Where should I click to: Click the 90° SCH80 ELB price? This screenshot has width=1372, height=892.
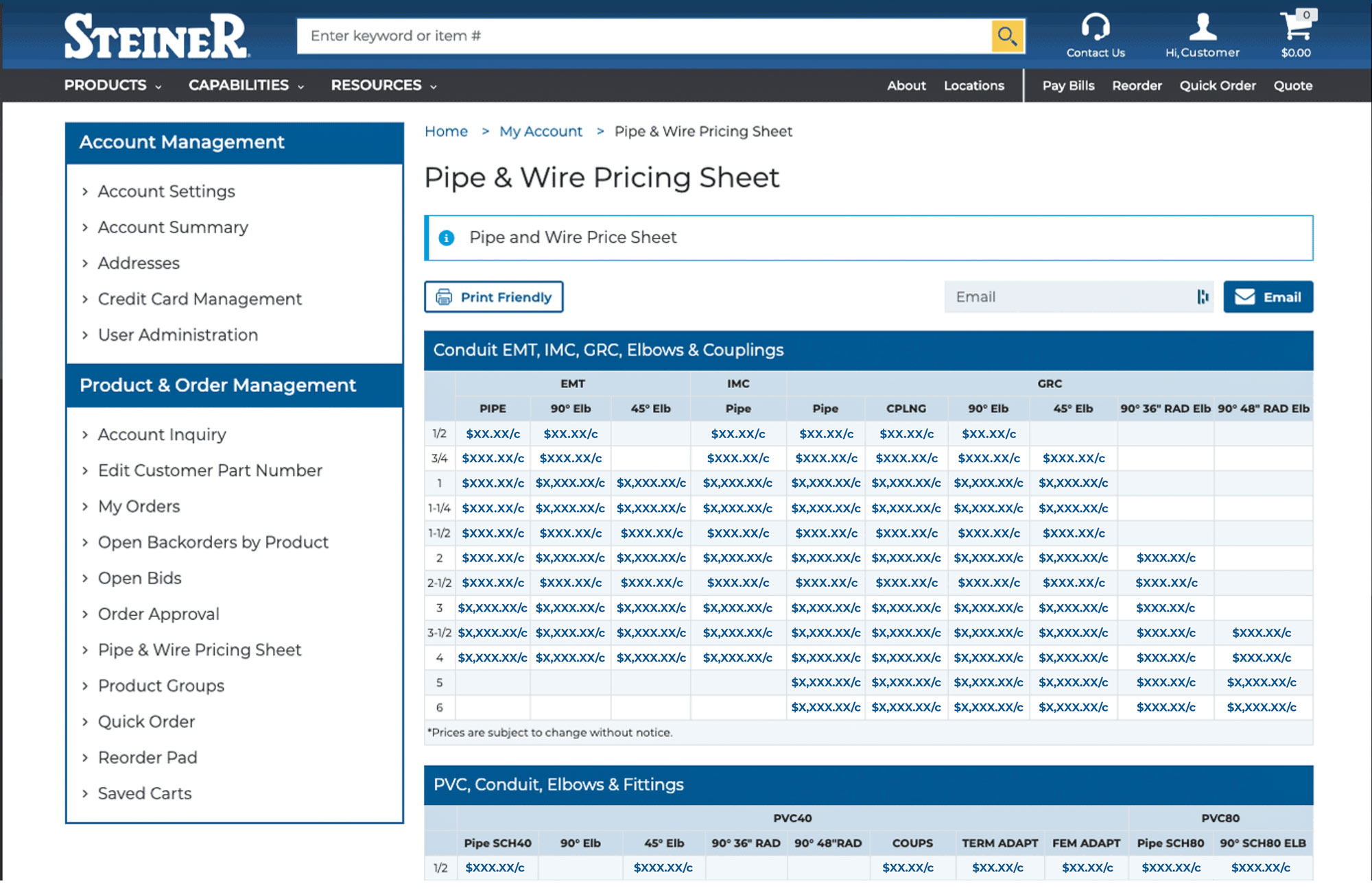(x=1261, y=868)
